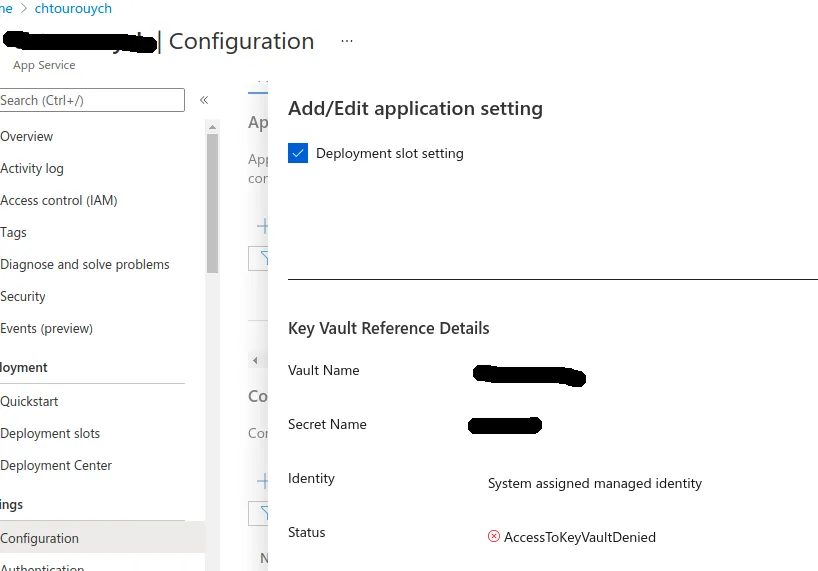Click the left scroll arrow under the settings table
The width and height of the screenshot is (818, 571).
pyautogui.click(x=256, y=360)
